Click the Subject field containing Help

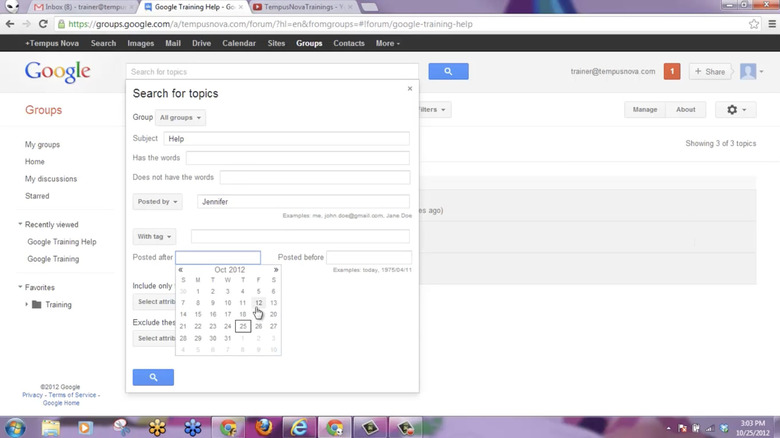[x=287, y=138]
